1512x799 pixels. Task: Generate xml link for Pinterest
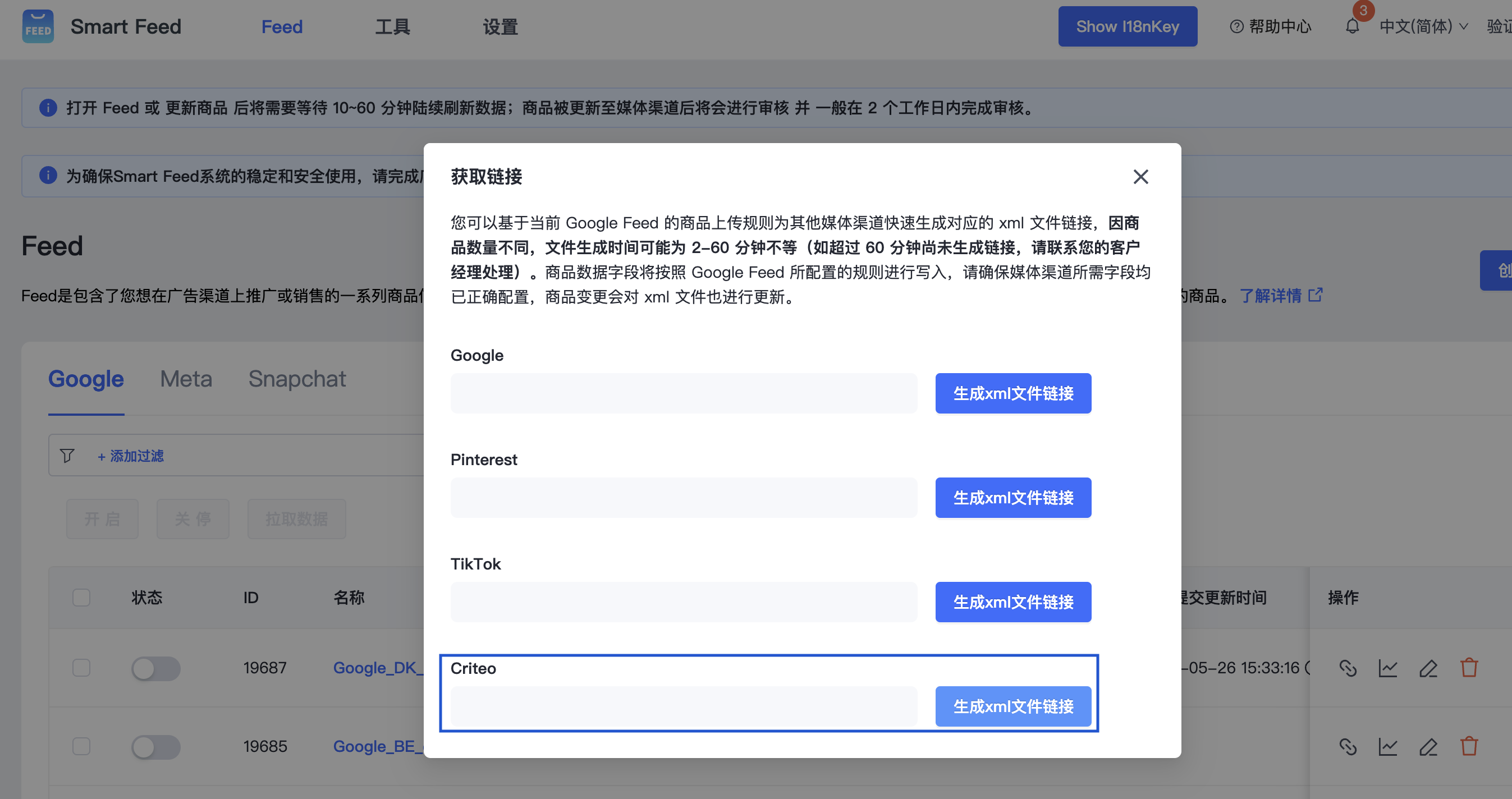(1013, 498)
